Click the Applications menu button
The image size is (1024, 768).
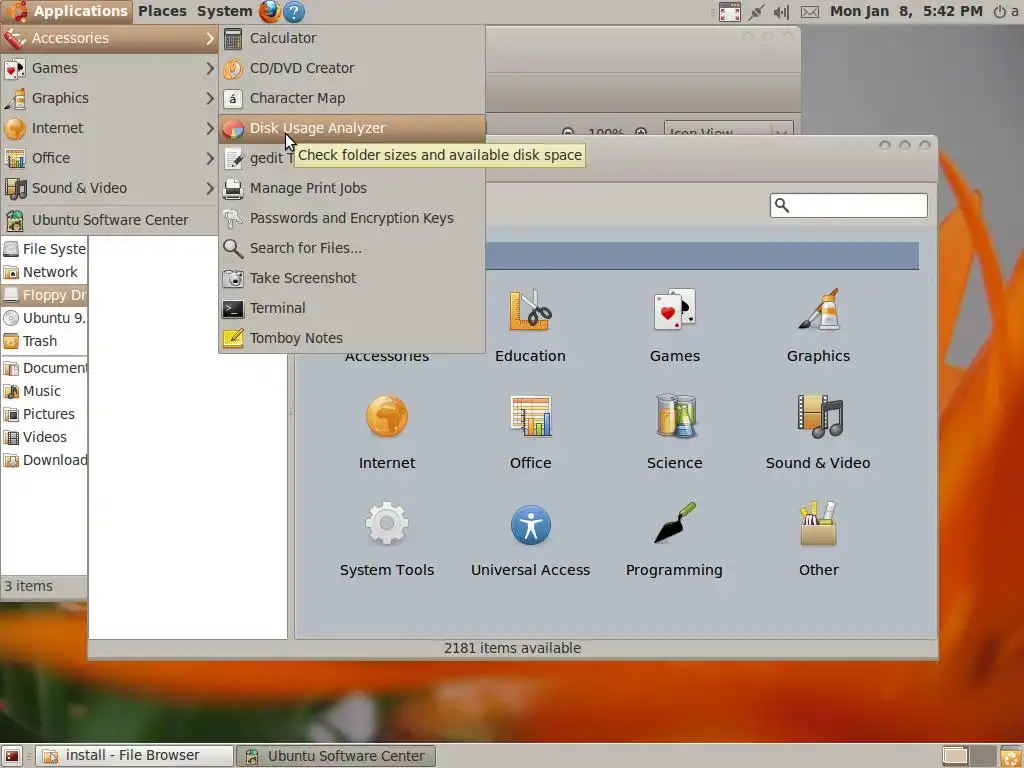coord(68,11)
